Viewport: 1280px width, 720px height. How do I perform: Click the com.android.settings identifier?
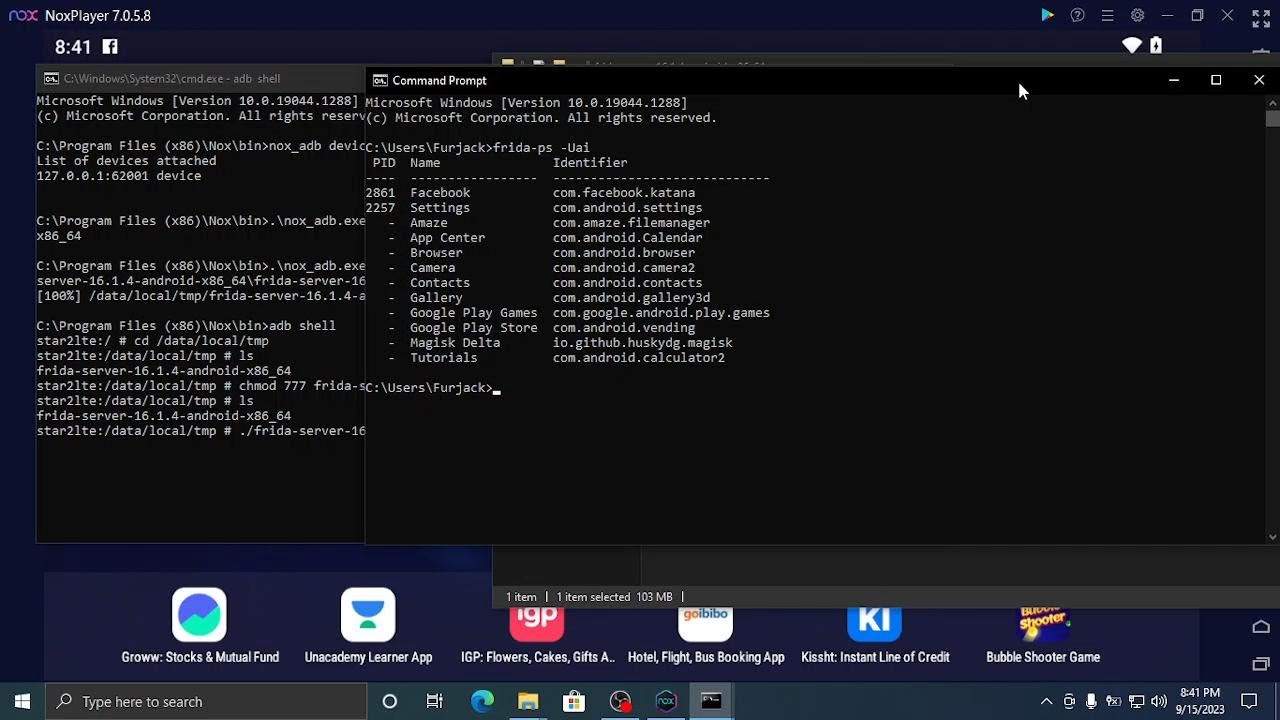click(x=628, y=208)
